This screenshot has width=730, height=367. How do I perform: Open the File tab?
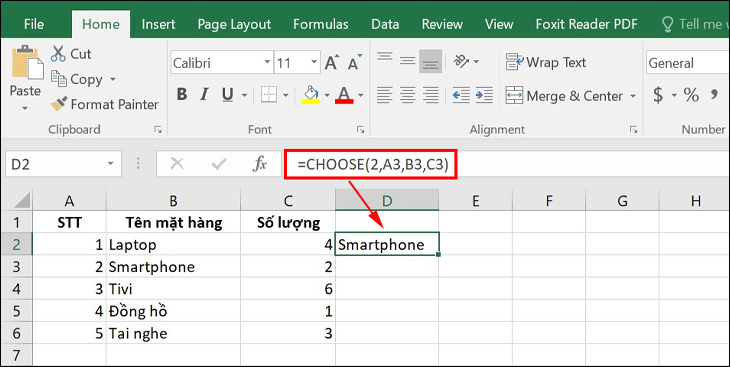[34, 24]
